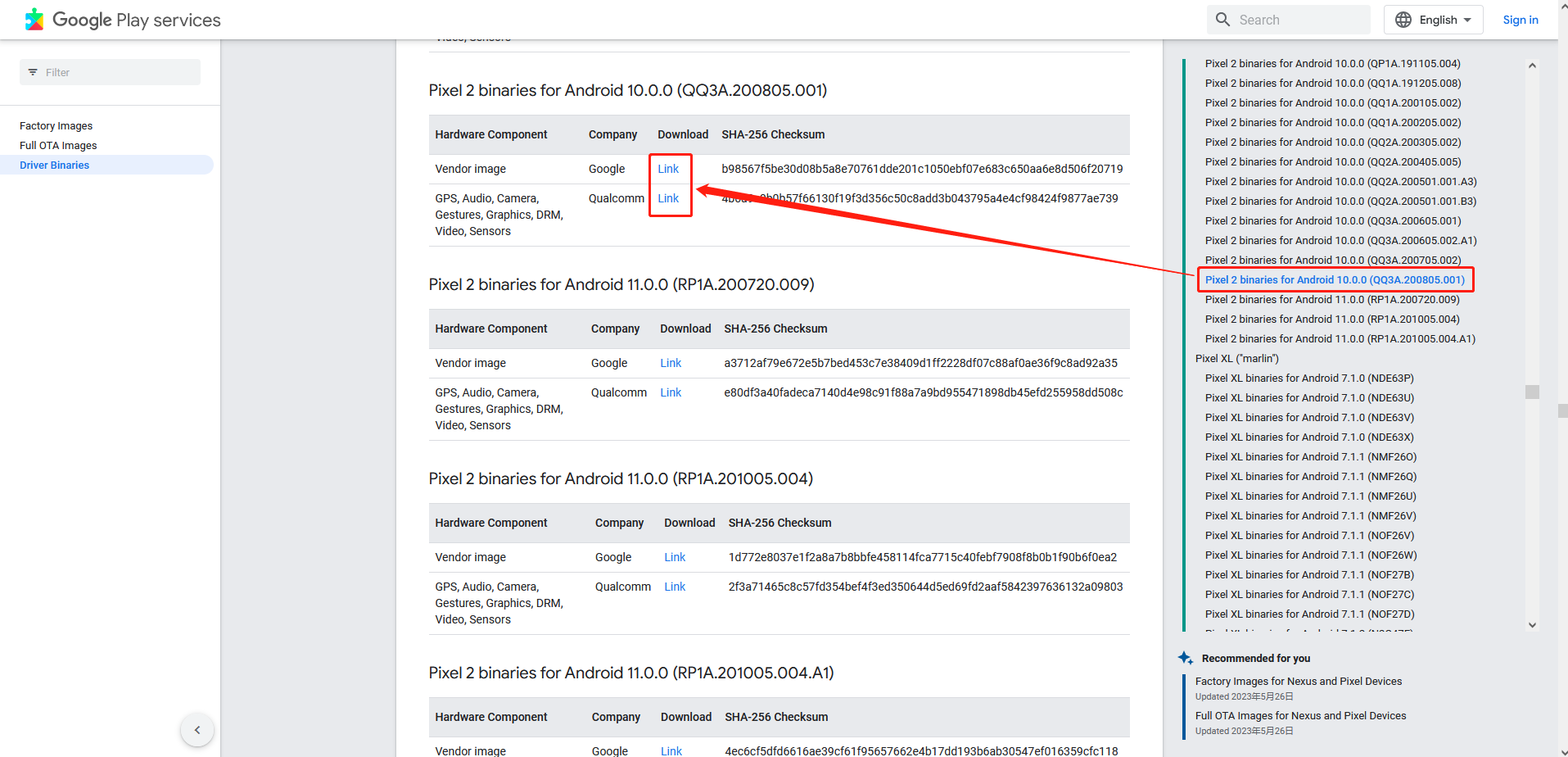Jump to QQ2A.200501.001.B3 in table of contents

tap(1341, 201)
